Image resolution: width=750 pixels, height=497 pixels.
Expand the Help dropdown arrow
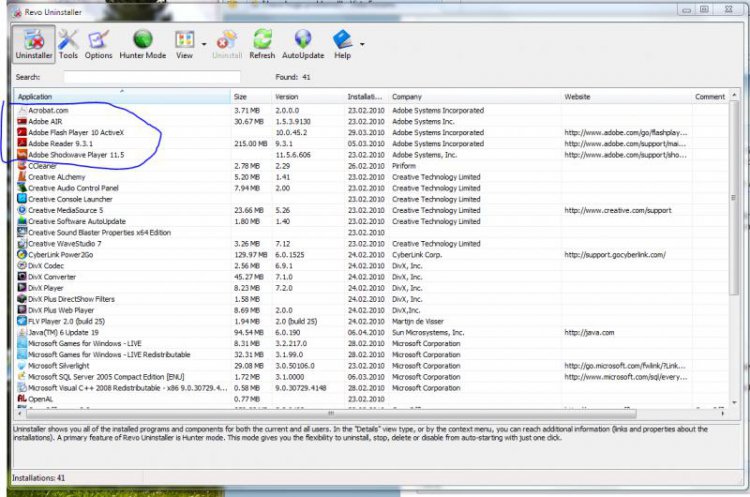pyautogui.click(x=362, y=44)
